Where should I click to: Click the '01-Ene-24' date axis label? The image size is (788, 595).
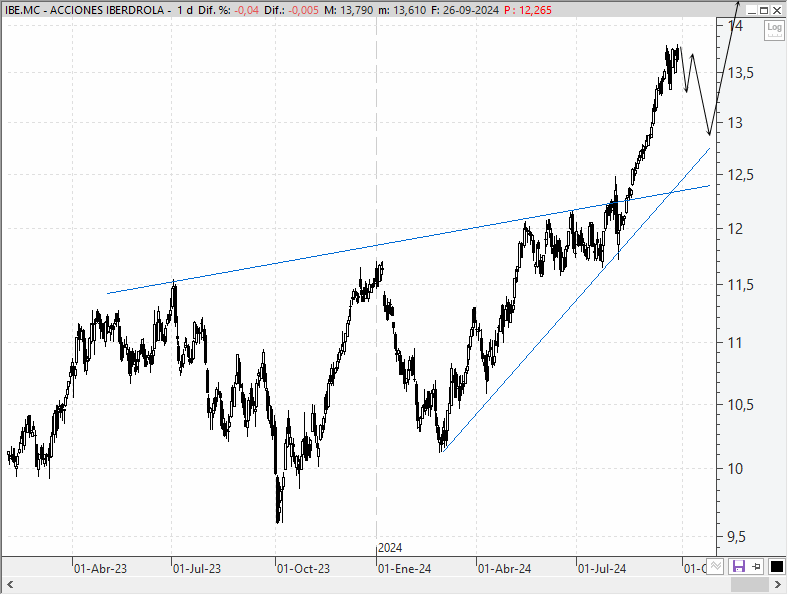click(405, 569)
